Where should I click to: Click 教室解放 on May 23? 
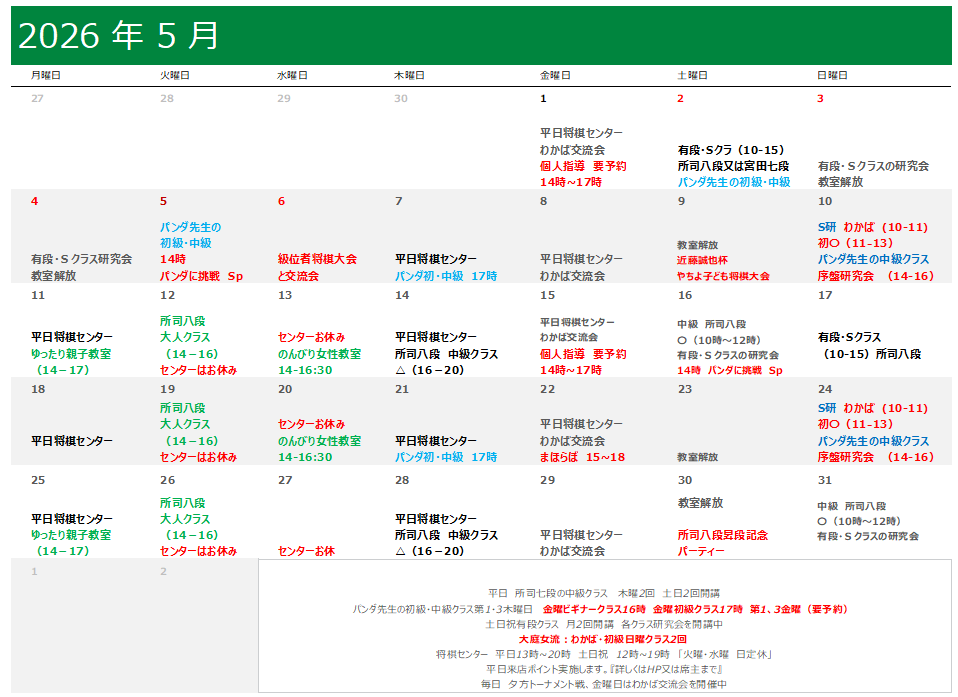click(697, 457)
